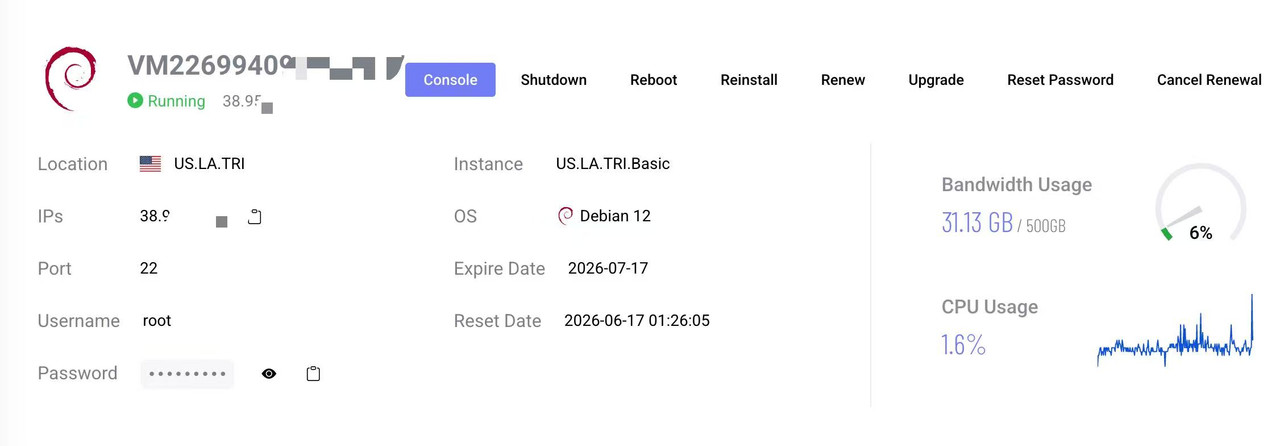Image resolution: width=1280 pixels, height=446 pixels.
Task: Click the CPU usage line chart
Action: click(1175, 331)
